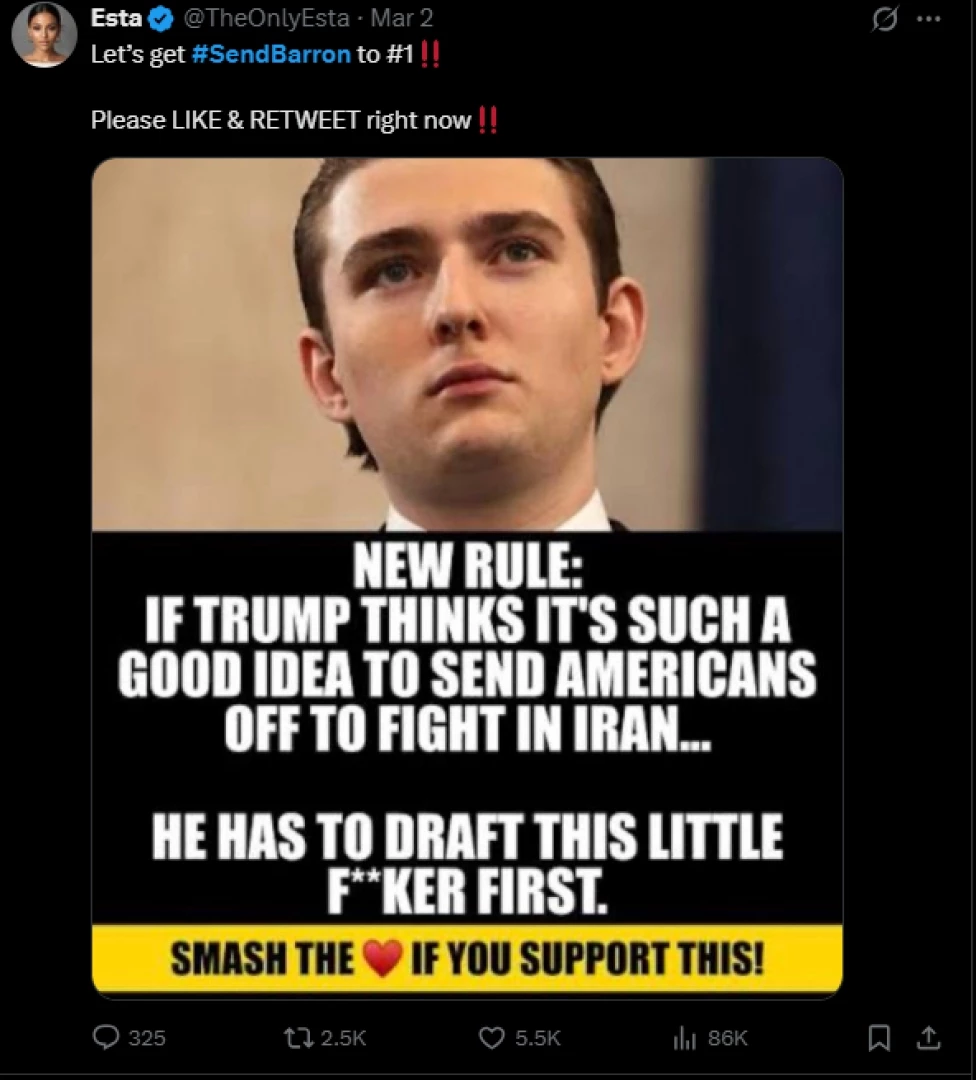Open the three-dot more options menu

coord(928,19)
